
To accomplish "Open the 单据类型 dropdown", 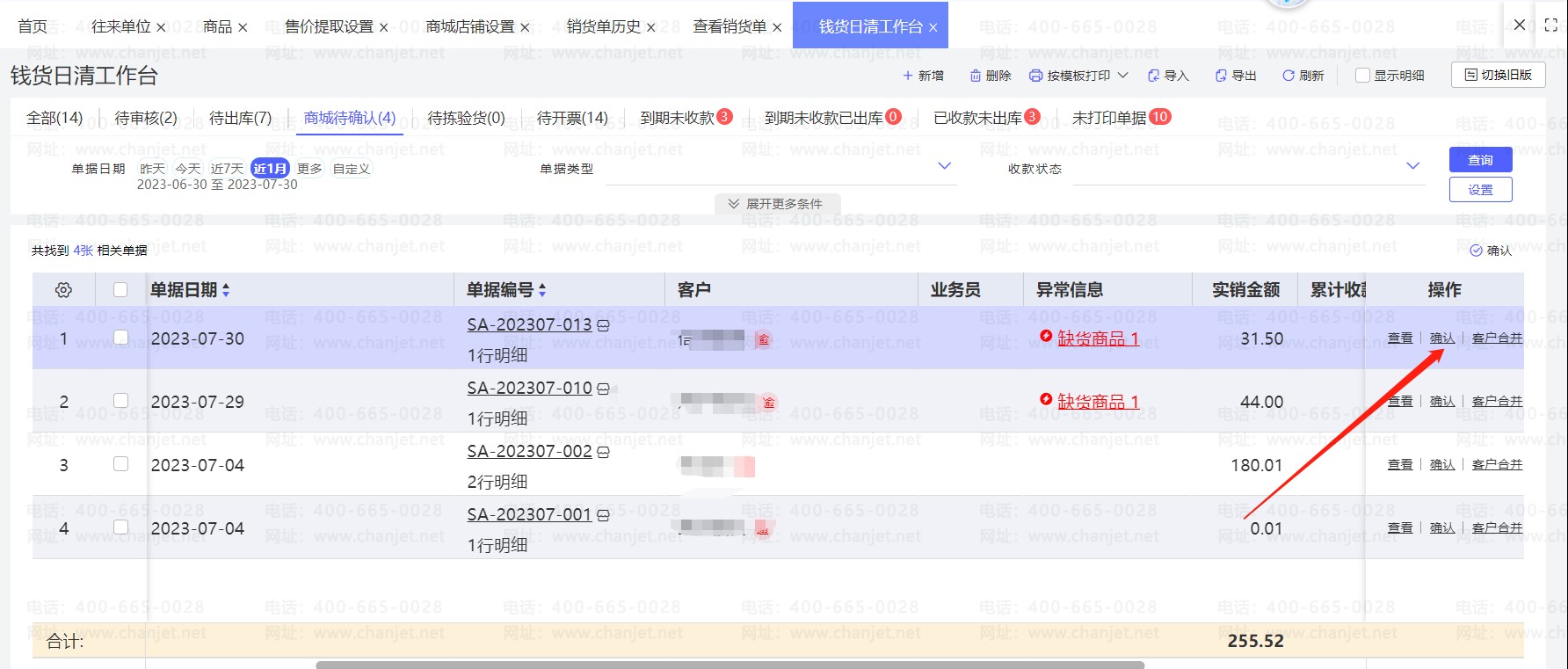I will pos(780,167).
